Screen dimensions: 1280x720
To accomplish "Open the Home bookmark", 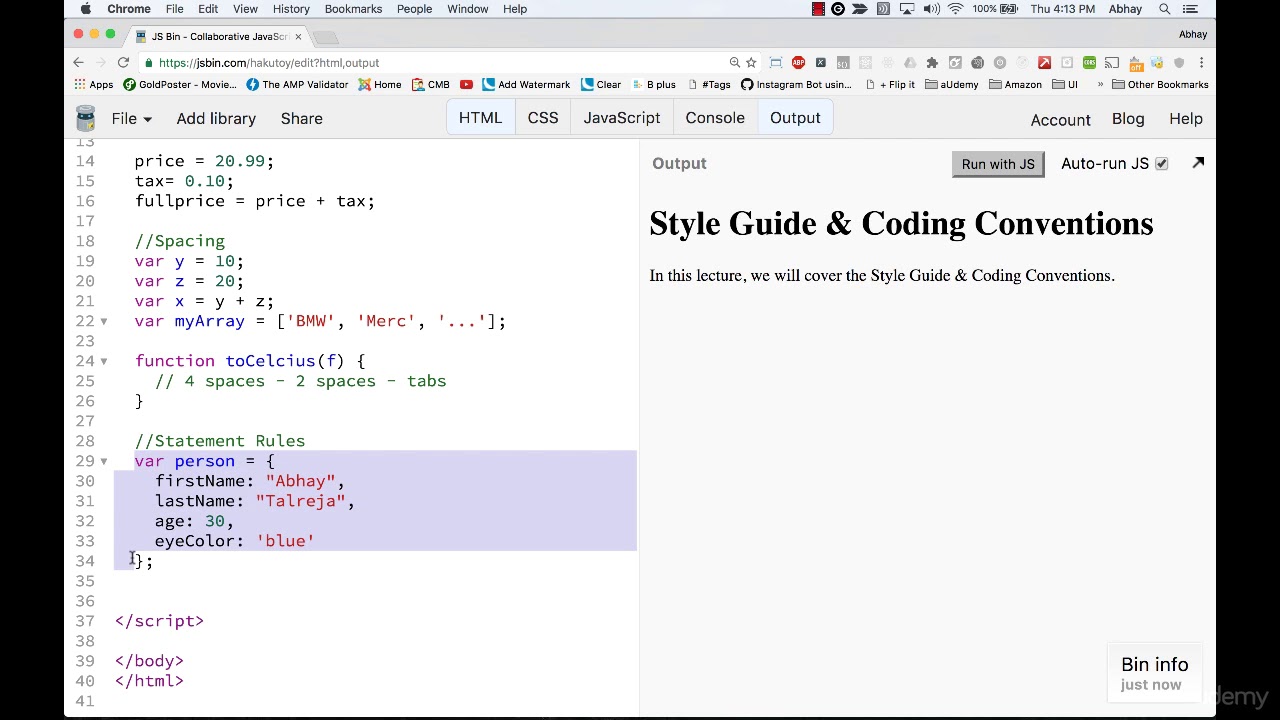I will 380,85.
